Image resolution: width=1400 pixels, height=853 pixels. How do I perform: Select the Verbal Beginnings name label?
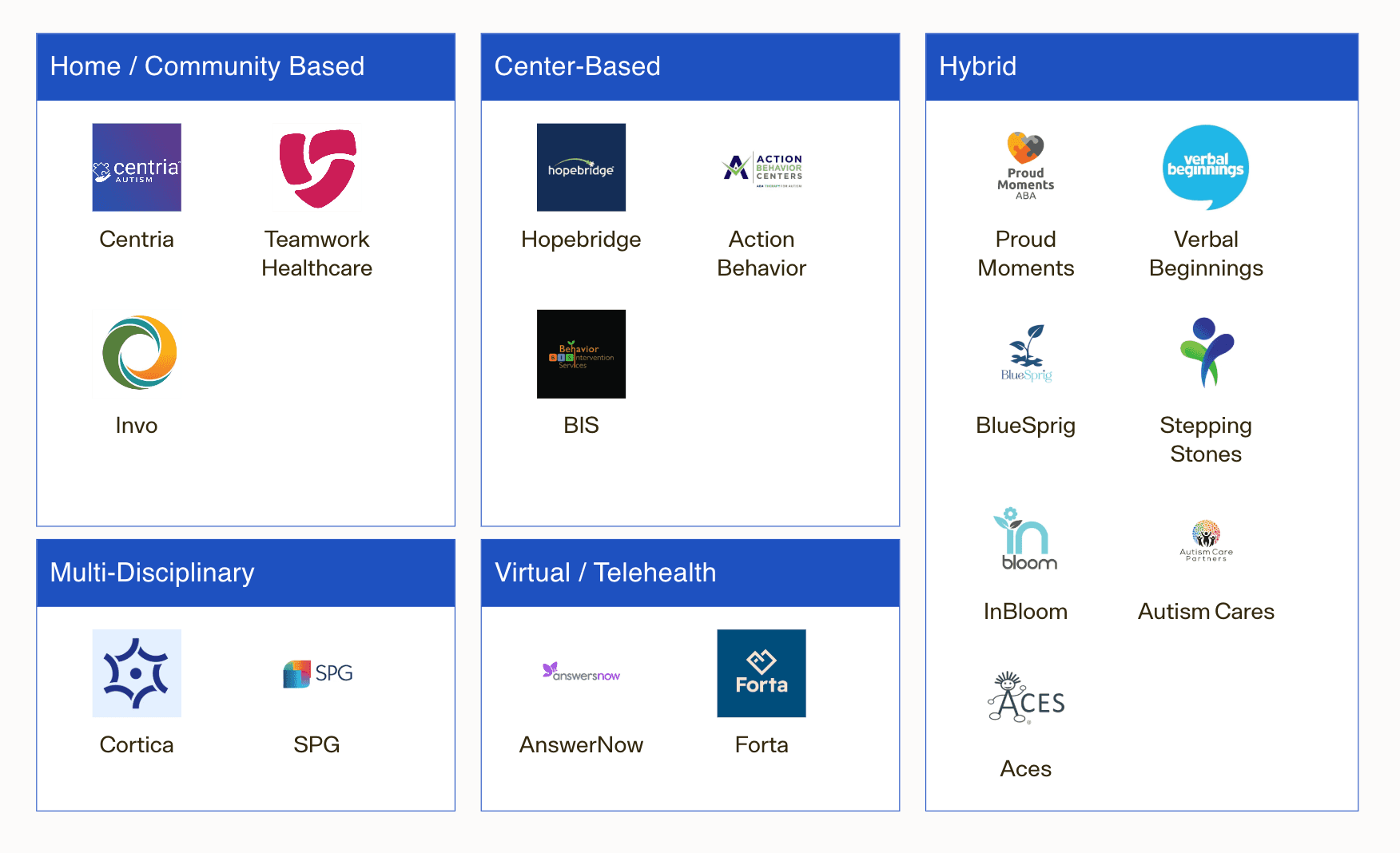click(1206, 254)
